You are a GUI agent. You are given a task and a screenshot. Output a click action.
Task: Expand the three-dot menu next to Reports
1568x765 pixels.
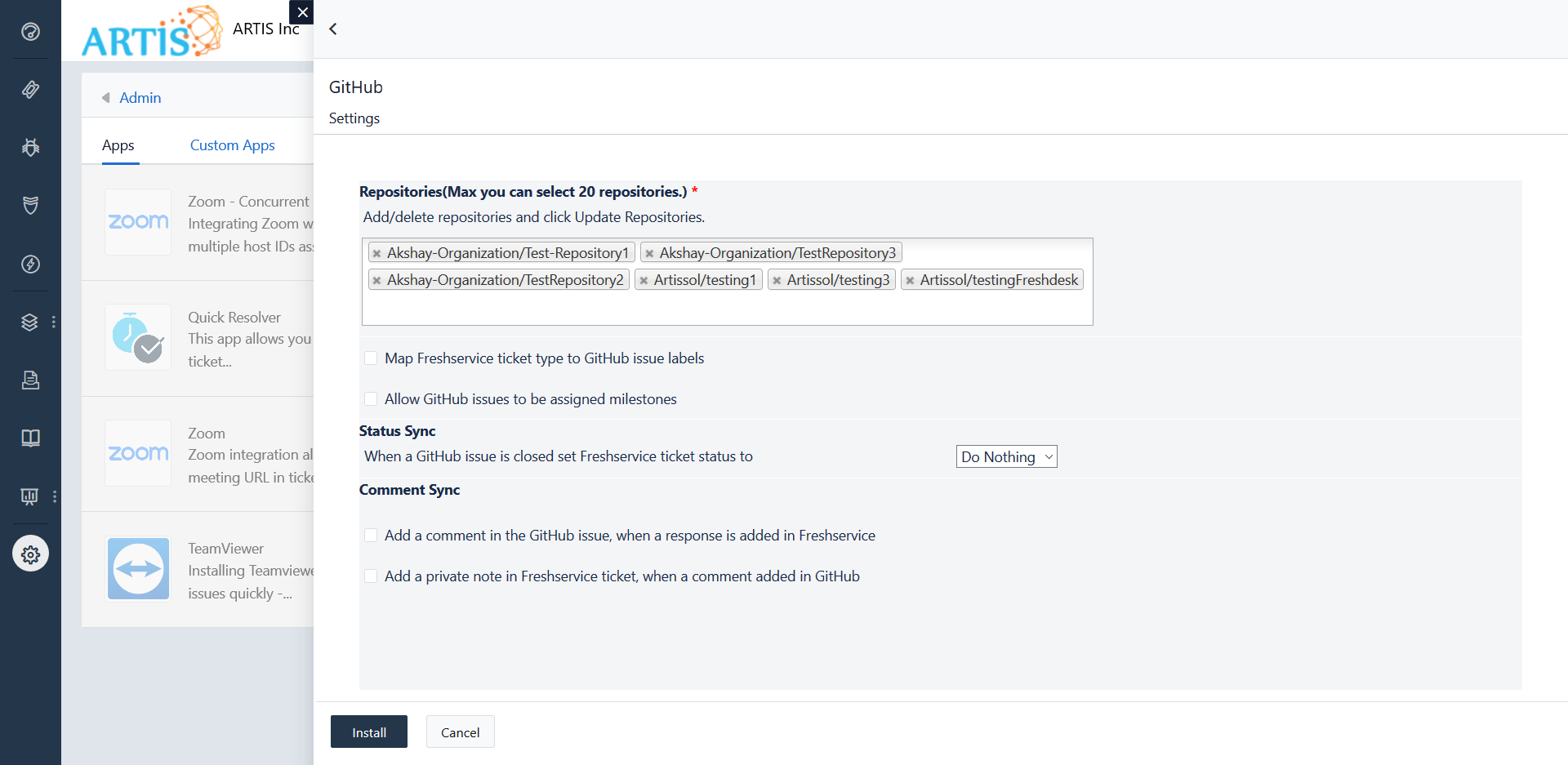[x=54, y=496]
